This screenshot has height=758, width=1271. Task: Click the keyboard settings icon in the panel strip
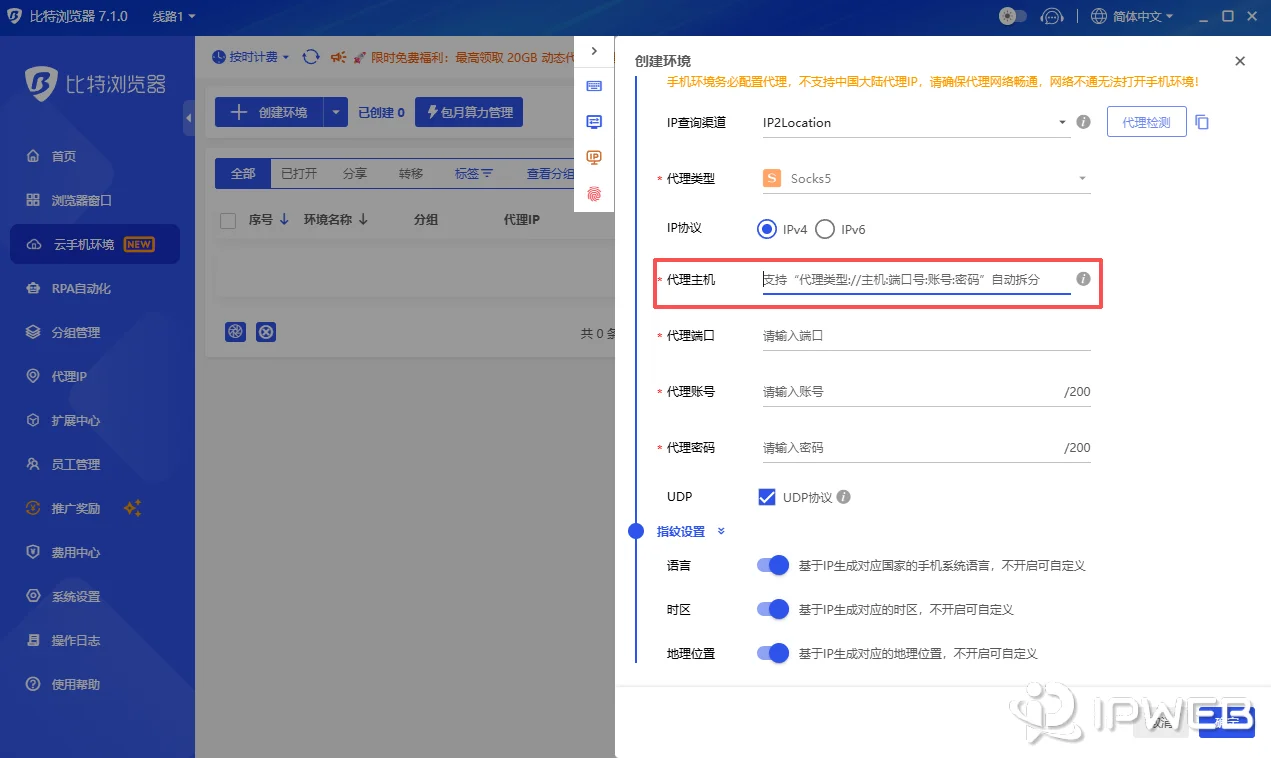pyautogui.click(x=594, y=85)
